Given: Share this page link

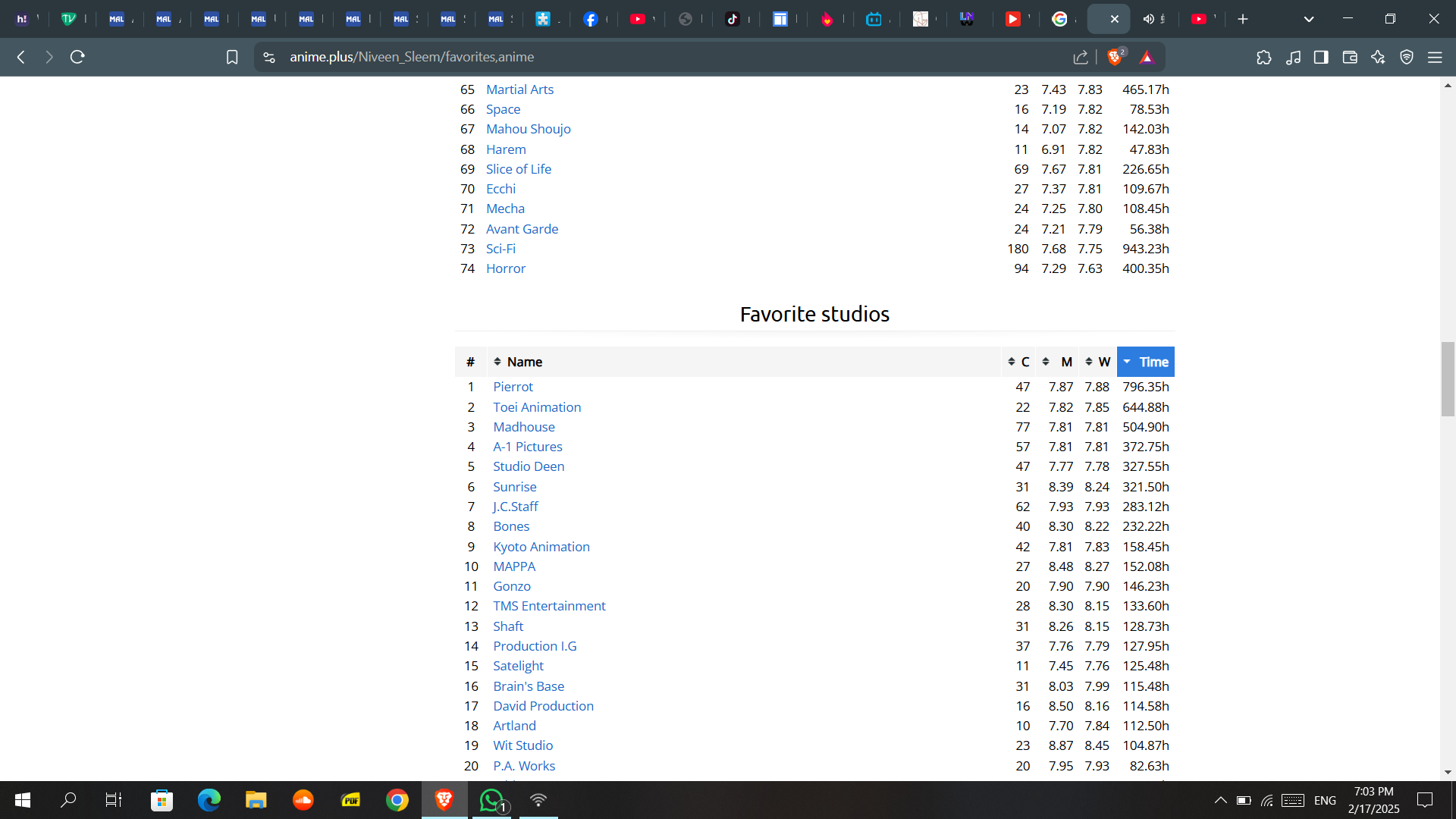Looking at the screenshot, I should tap(1081, 57).
